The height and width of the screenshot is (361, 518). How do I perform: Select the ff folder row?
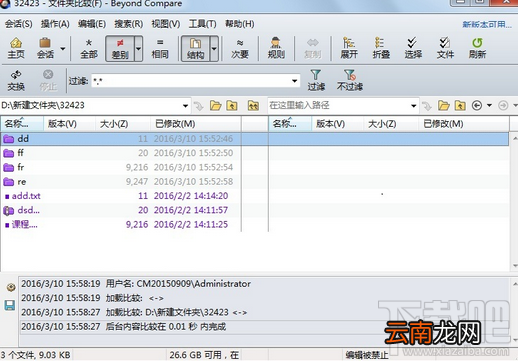click(x=121, y=153)
